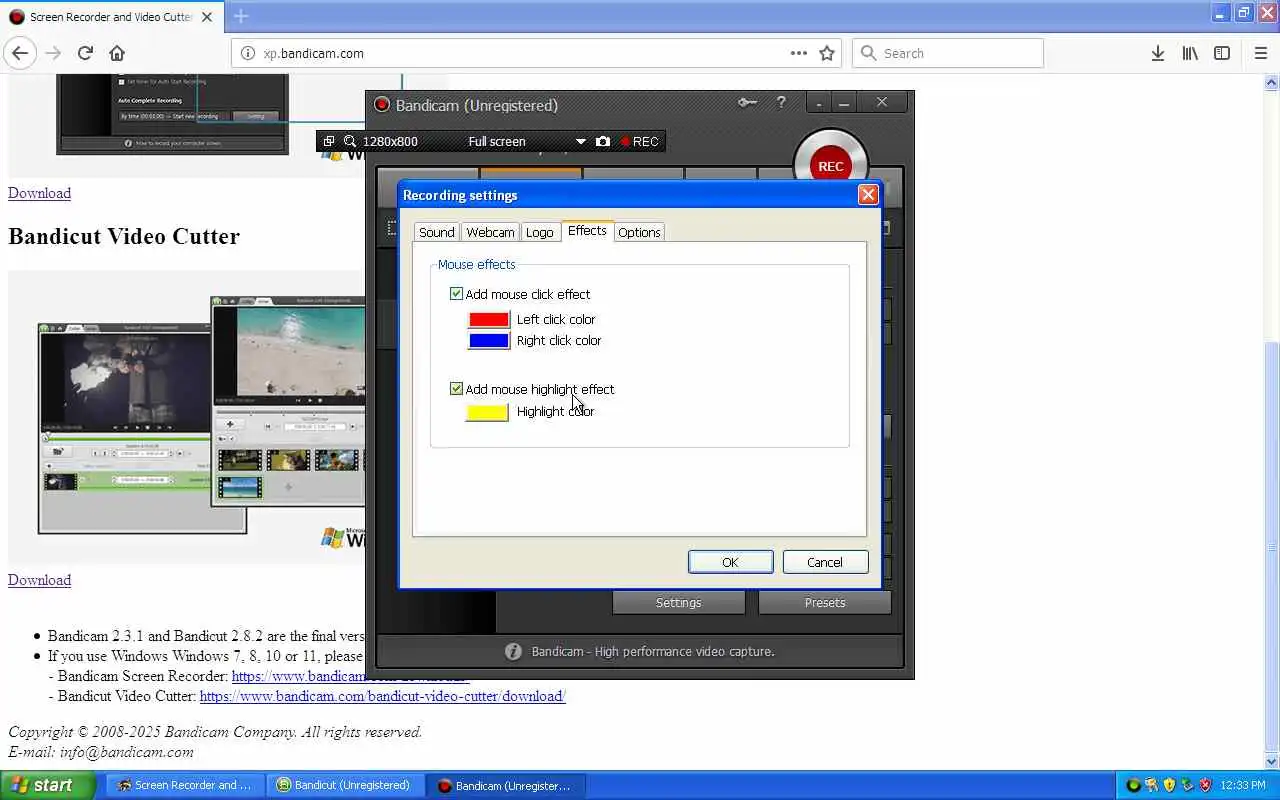Click the yellow shield tray icon
This screenshot has width=1280, height=800.
point(1169,785)
